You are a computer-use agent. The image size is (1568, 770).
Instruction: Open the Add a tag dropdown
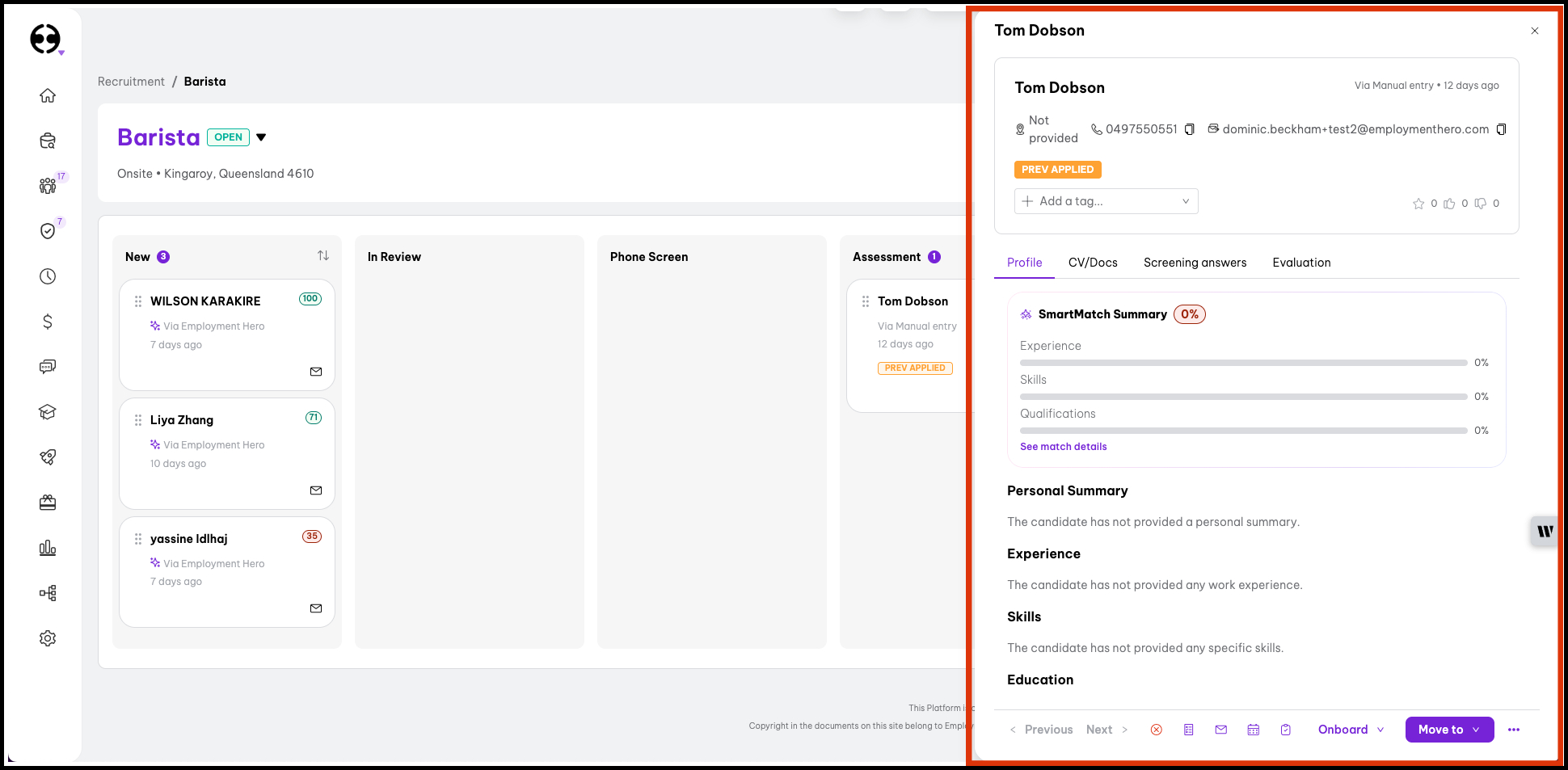coord(1105,201)
